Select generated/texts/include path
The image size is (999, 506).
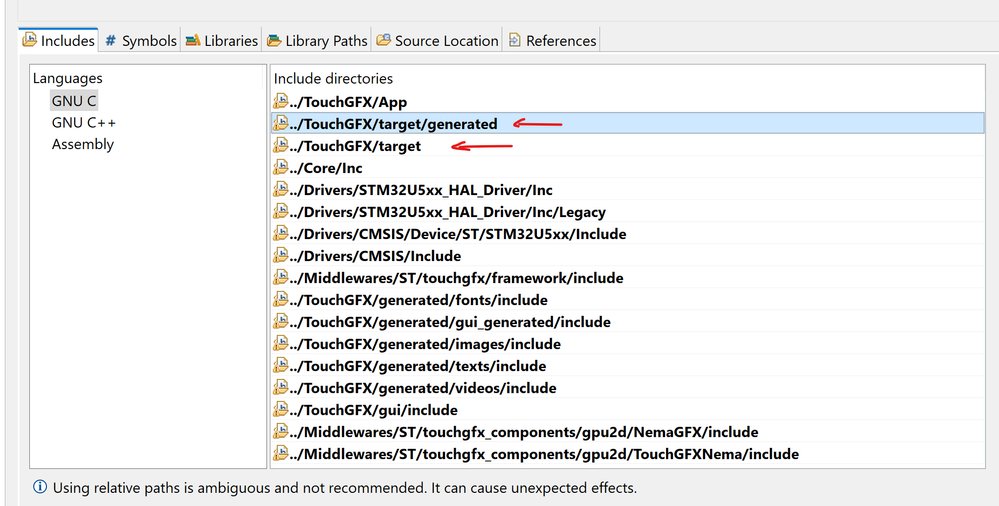tap(628, 366)
